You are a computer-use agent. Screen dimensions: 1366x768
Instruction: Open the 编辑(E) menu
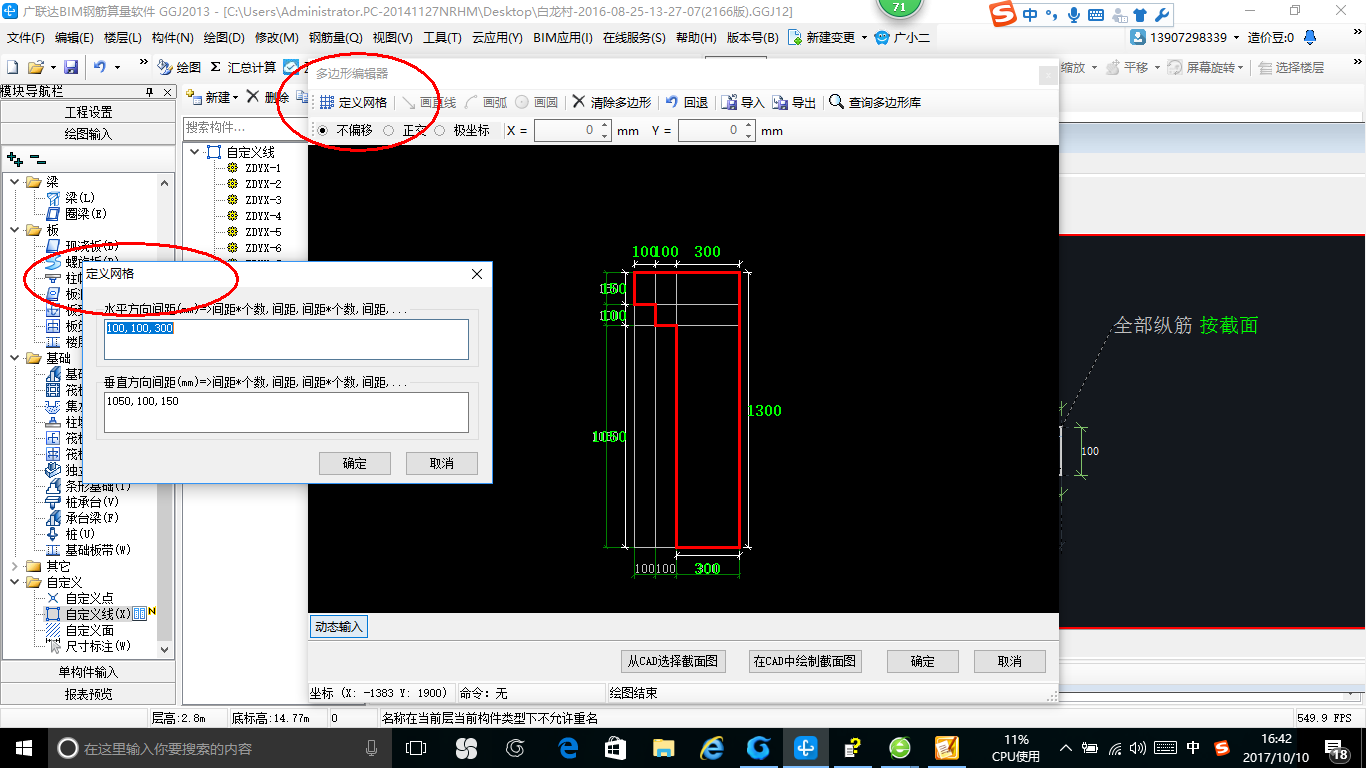tap(74, 37)
